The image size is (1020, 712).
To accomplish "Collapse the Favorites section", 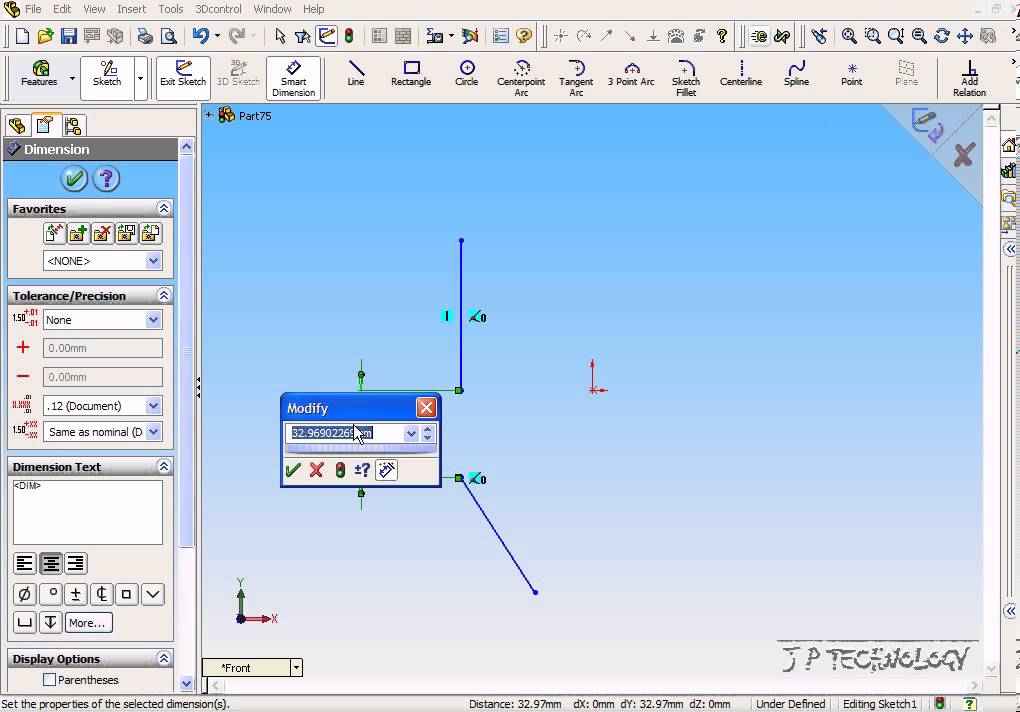I will point(163,208).
